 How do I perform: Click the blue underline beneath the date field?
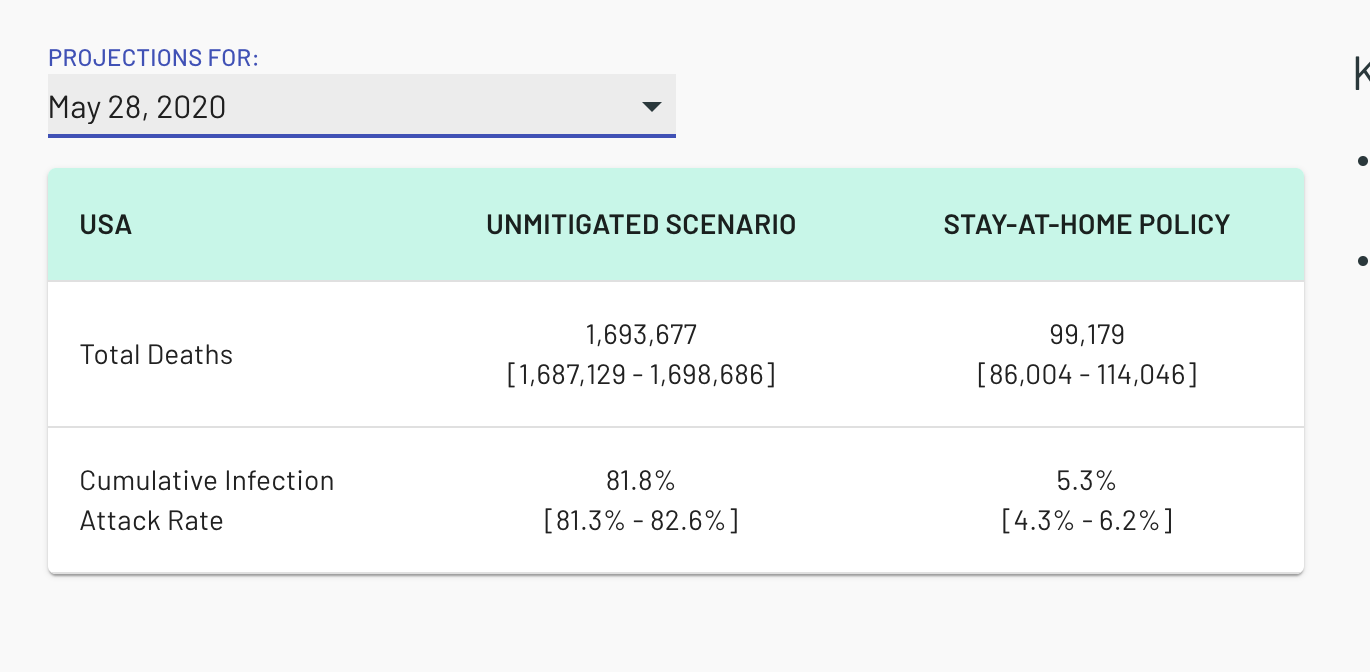361,135
